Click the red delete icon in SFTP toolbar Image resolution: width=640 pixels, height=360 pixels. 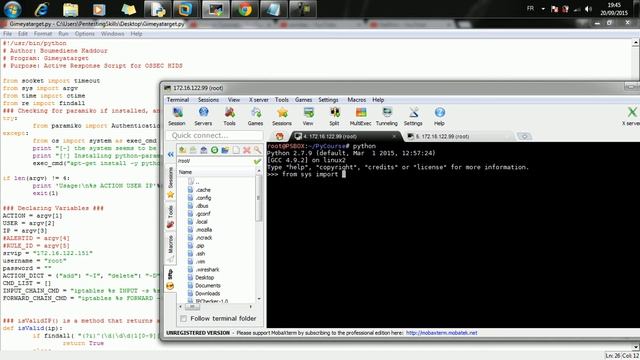(247, 150)
